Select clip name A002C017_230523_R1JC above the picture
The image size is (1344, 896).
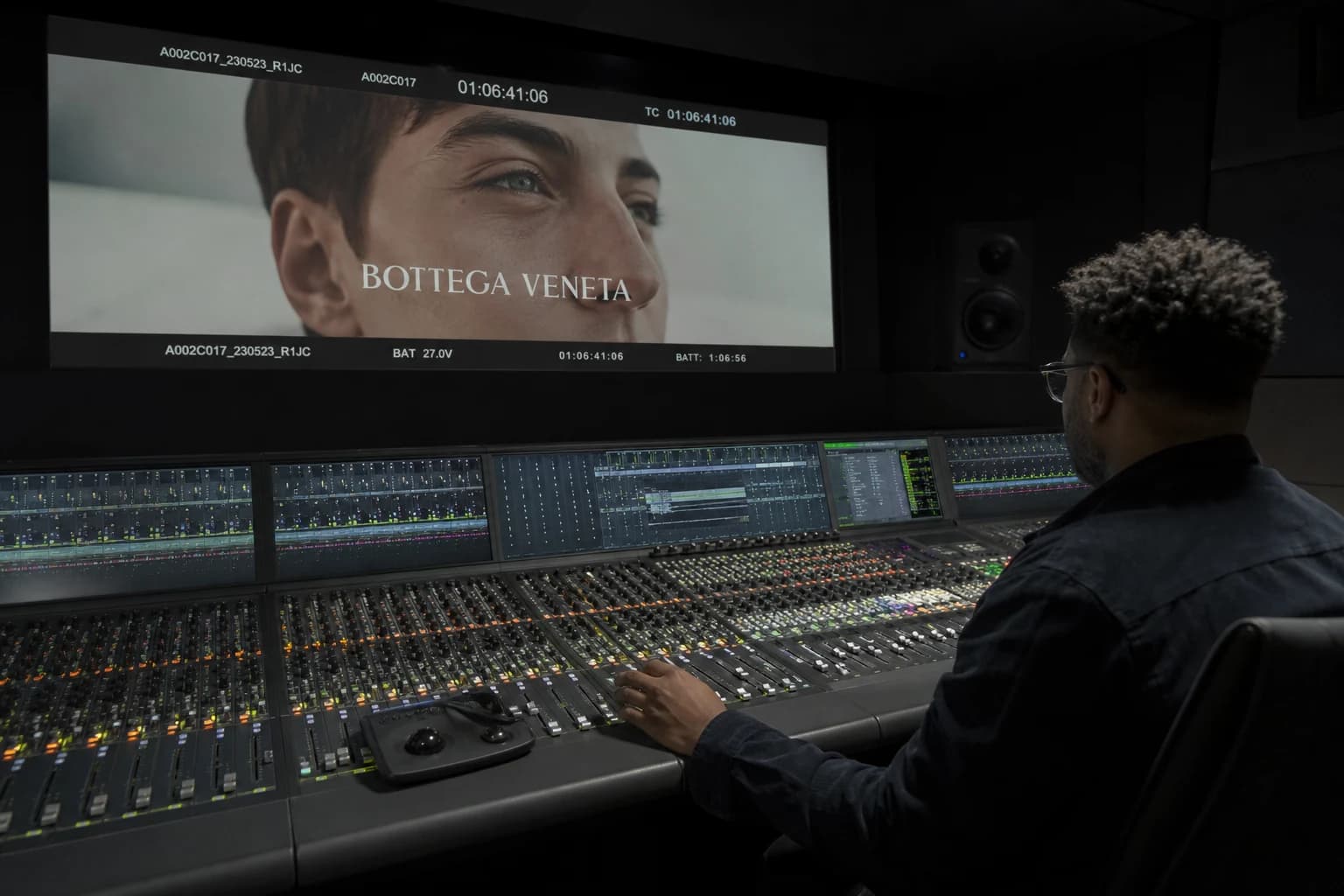(231, 59)
